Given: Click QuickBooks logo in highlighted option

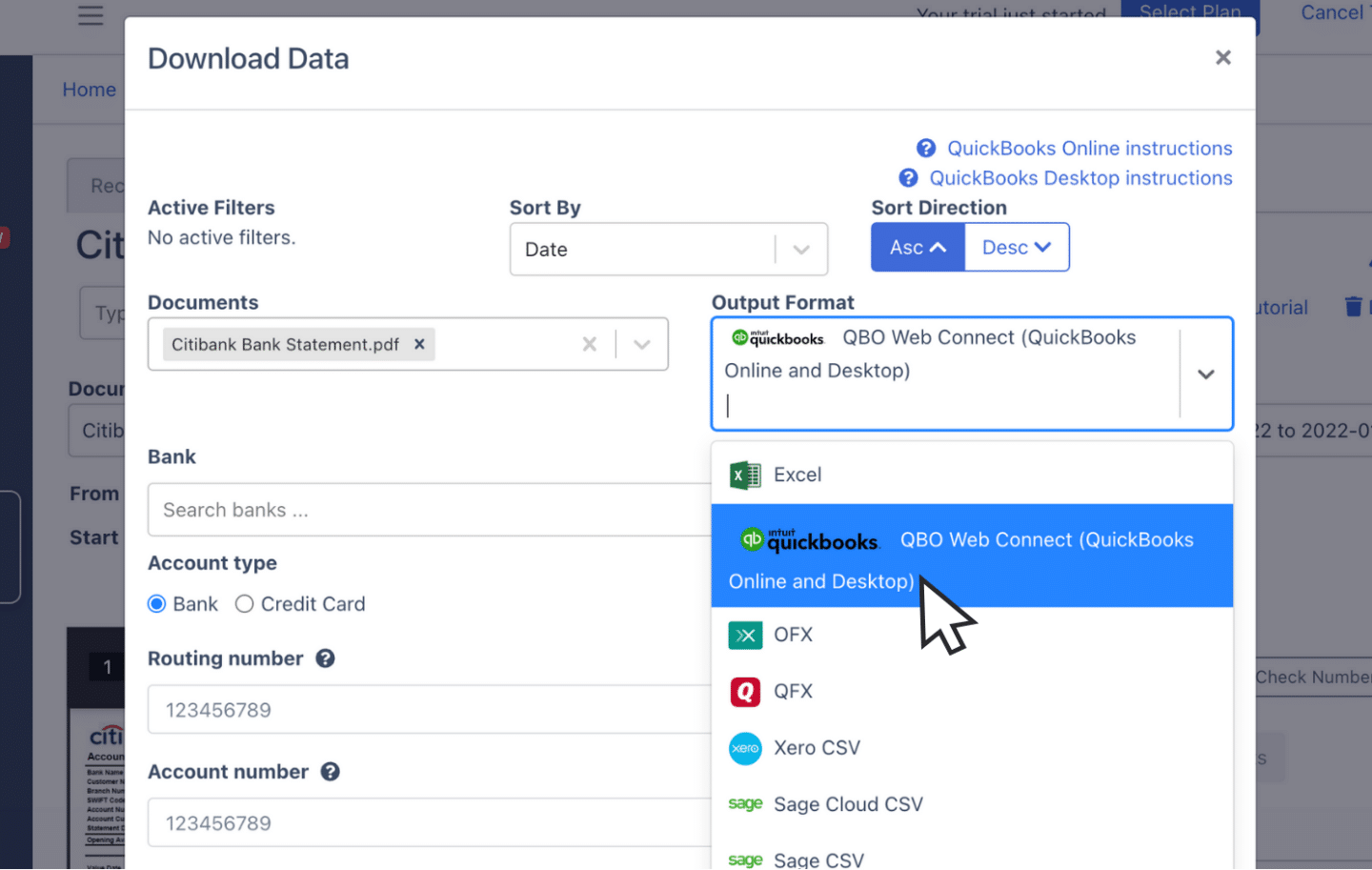Looking at the screenshot, I should coord(809,540).
